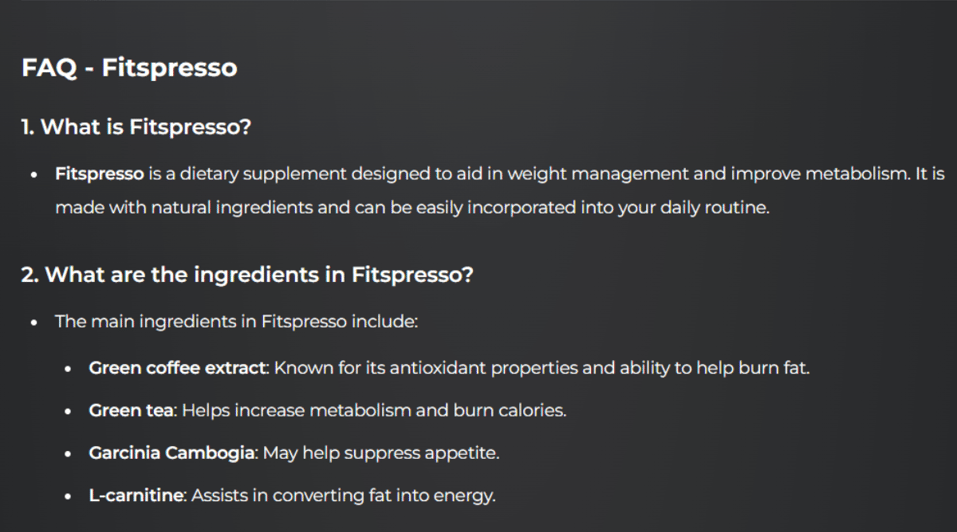957x532 pixels.
Task: Click the bold 'Green coffee extract' term
Action: (178, 368)
